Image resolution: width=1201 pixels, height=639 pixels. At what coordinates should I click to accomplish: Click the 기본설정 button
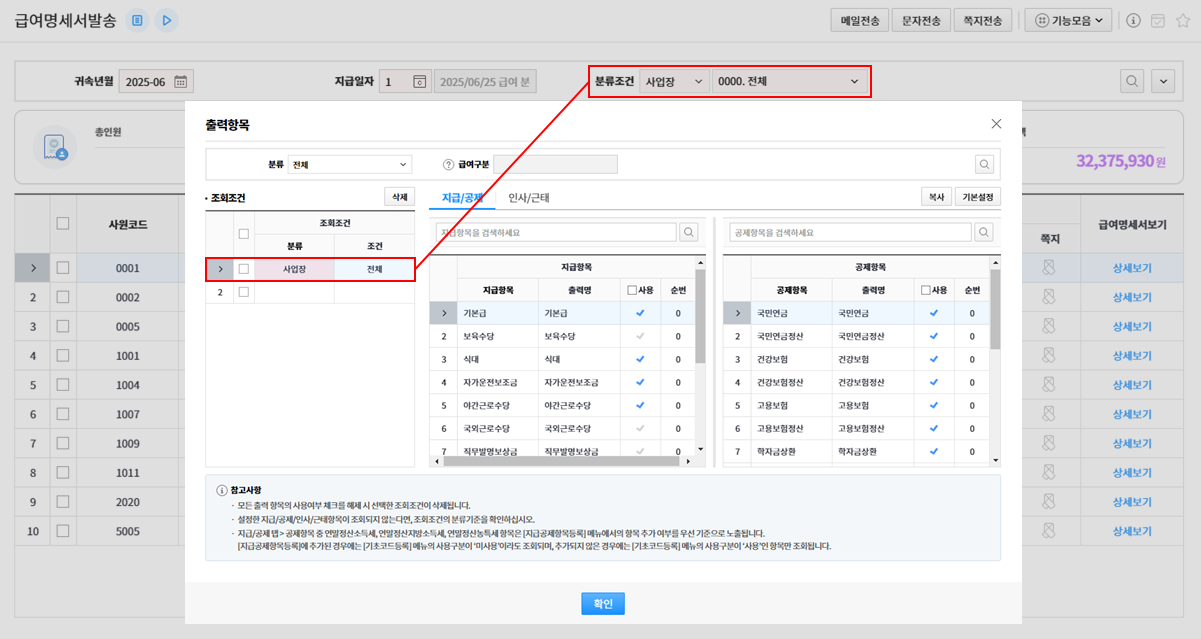point(978,197)
